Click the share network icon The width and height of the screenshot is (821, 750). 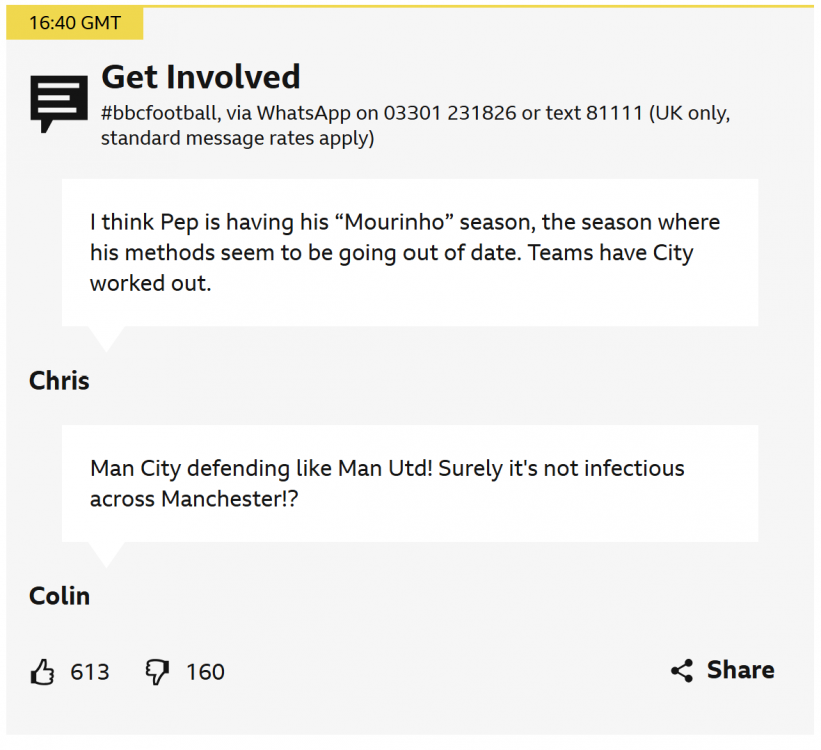[682, 671]
